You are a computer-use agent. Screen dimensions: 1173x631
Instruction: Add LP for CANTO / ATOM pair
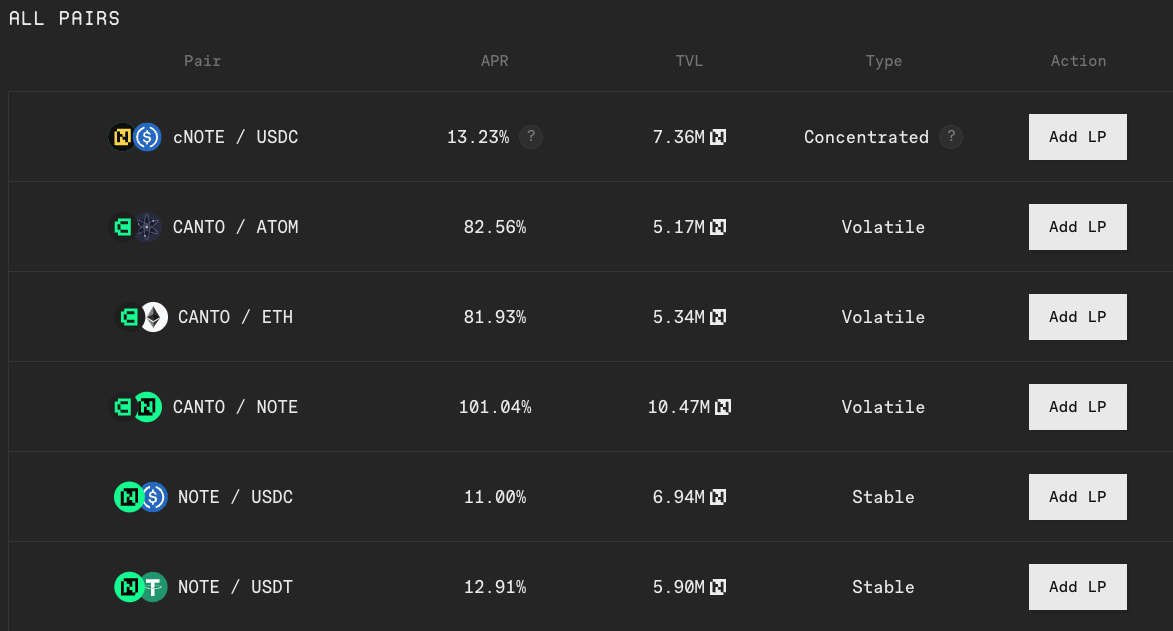[1077, 227]
